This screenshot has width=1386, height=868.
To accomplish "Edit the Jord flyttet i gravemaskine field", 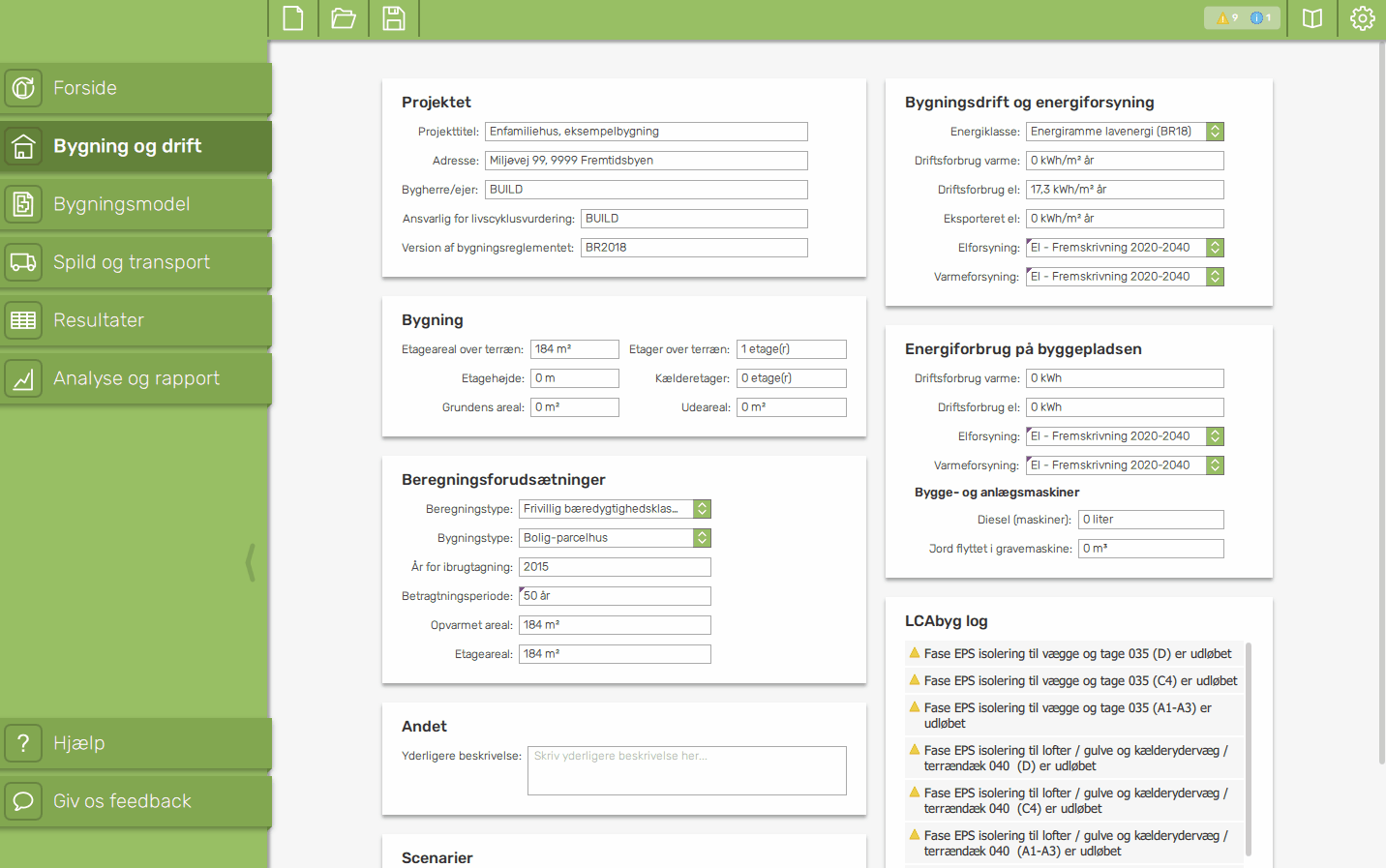I will point(1151,549).
